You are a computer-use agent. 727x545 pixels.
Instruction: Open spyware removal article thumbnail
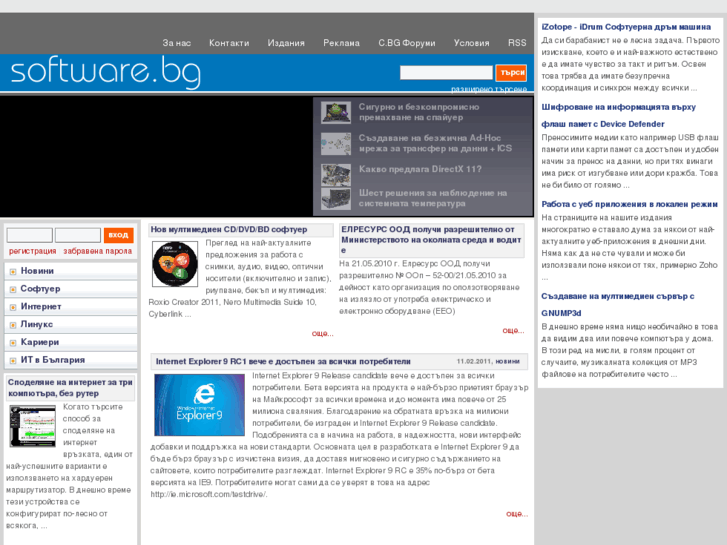pos(336,113)
